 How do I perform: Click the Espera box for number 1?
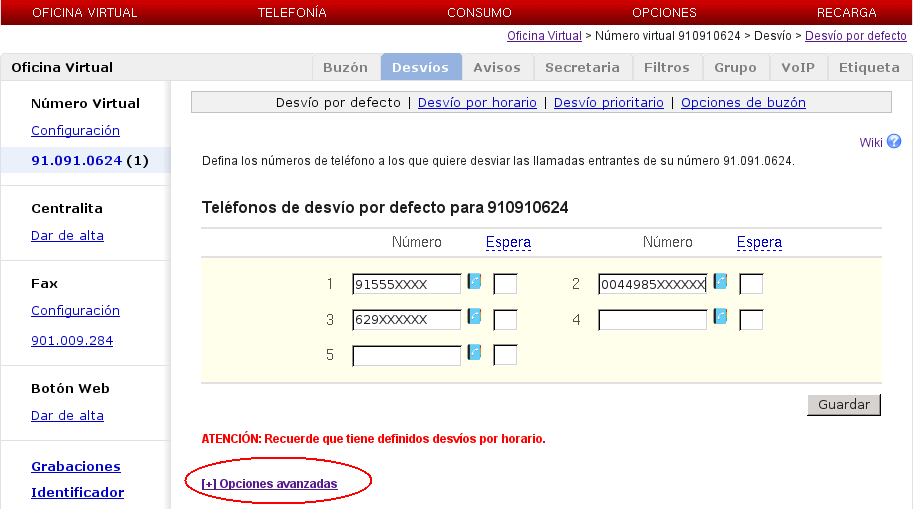[505, 285]
